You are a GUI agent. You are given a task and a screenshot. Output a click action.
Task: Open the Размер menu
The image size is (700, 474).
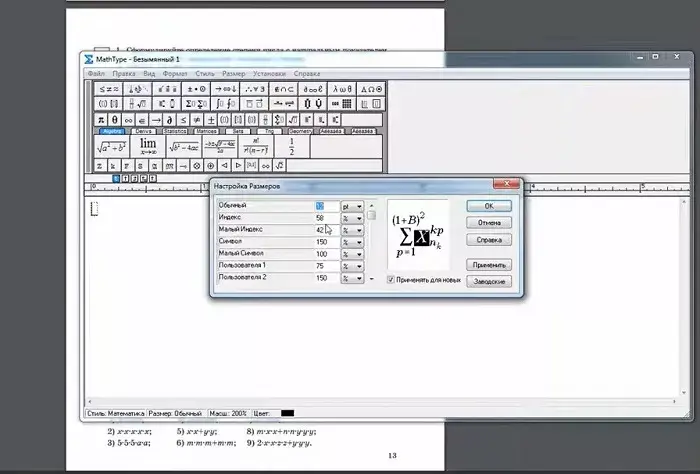coord(232,73)
